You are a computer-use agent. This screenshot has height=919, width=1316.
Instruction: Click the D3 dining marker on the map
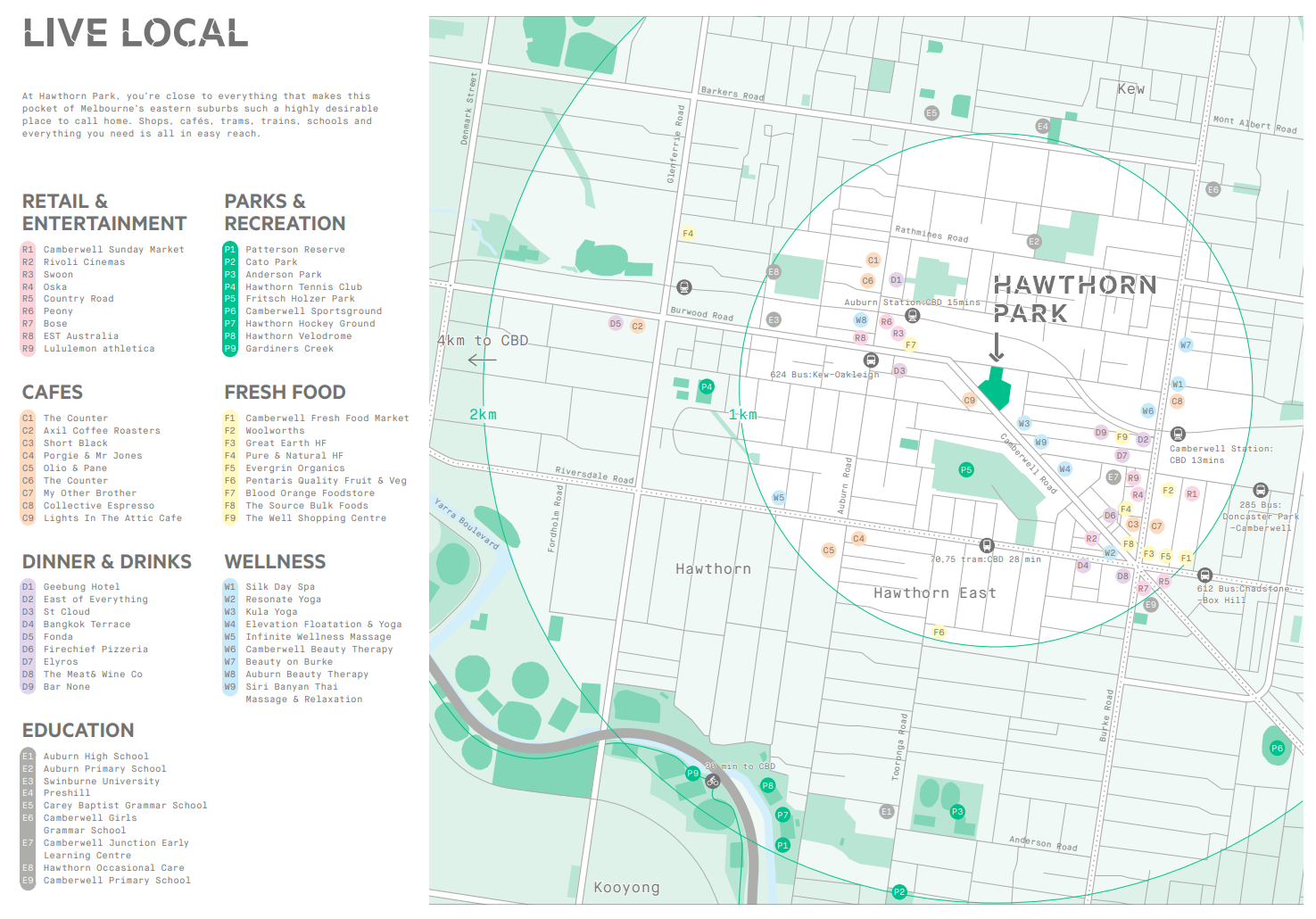click(x=899, y=370)
